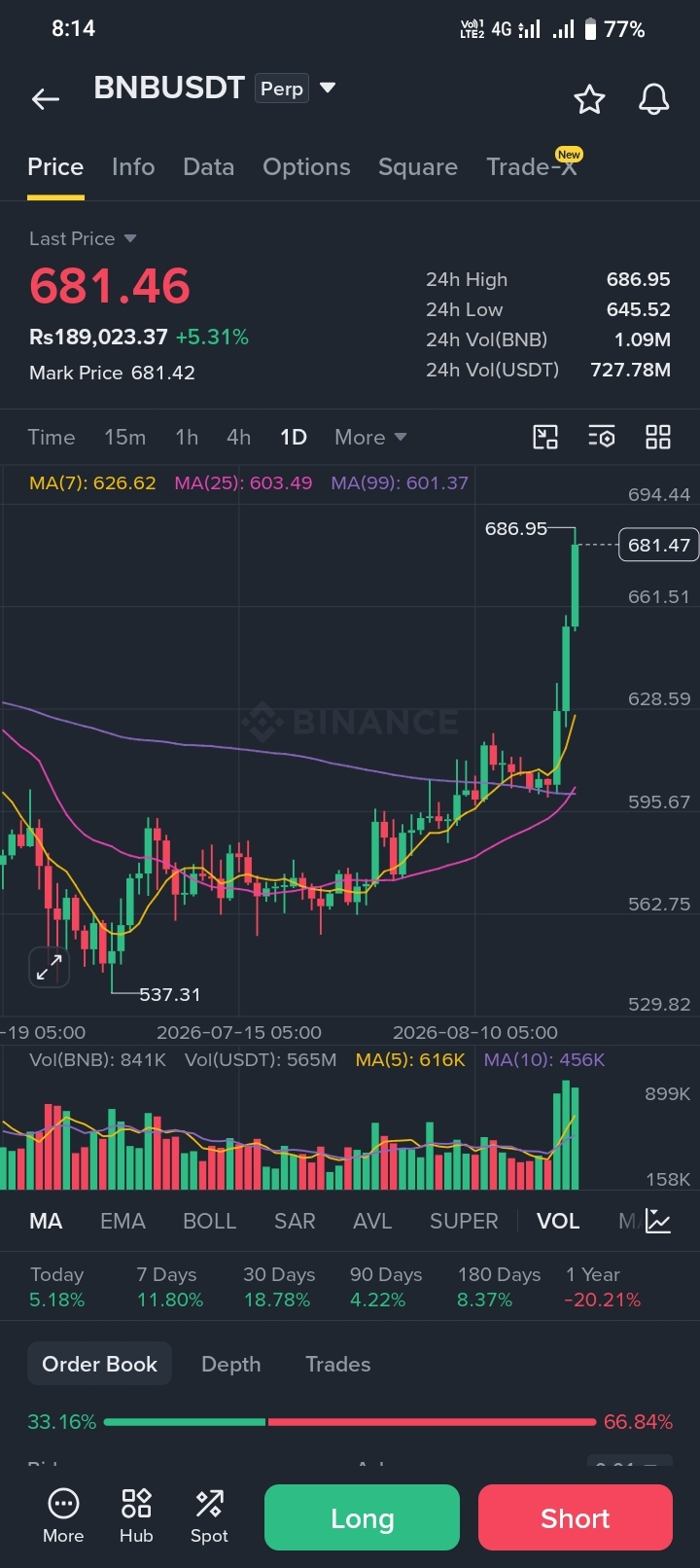This screenshot has width=700, height=1568.
Task: Tap the battery status icon
Action: (590, 29)
